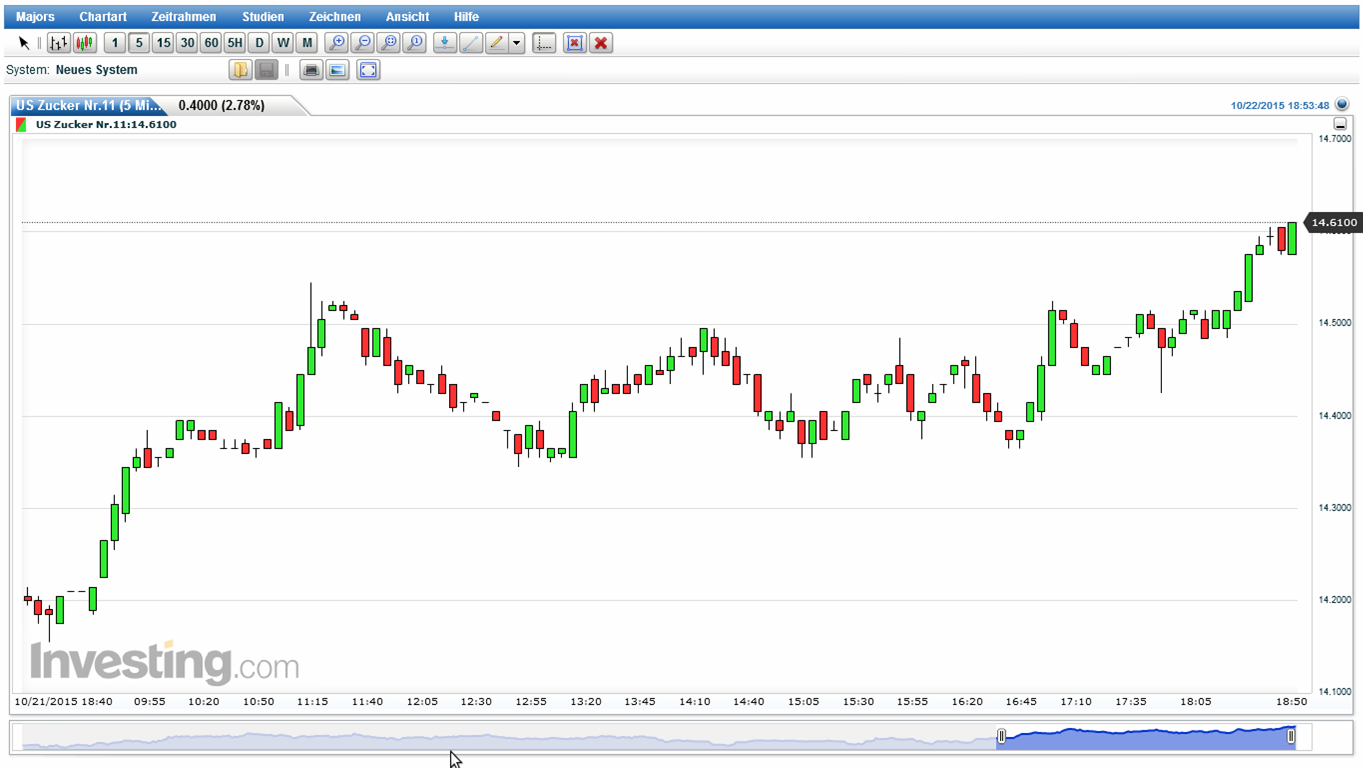Click the "US Zucker Nr.11:14.6100" legend label

tap(106, 125)
